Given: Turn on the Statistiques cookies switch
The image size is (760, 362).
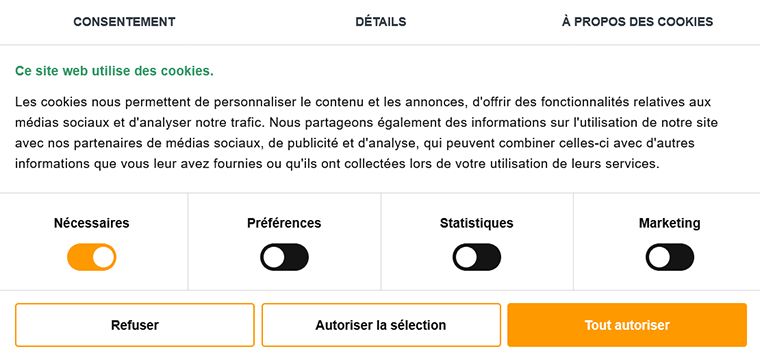Looking at the screenshot, I should pyautogui.click(x=477, y=257).
